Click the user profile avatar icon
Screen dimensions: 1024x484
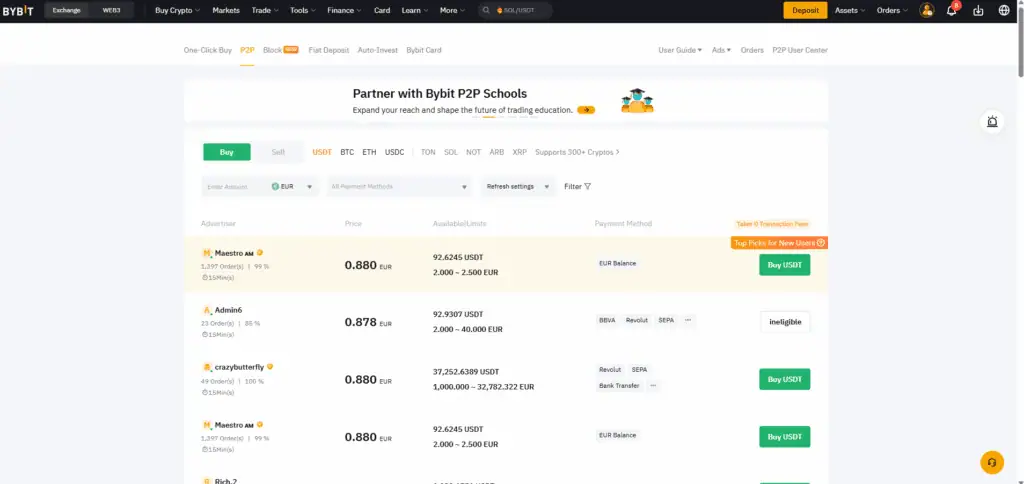point(926,10)
